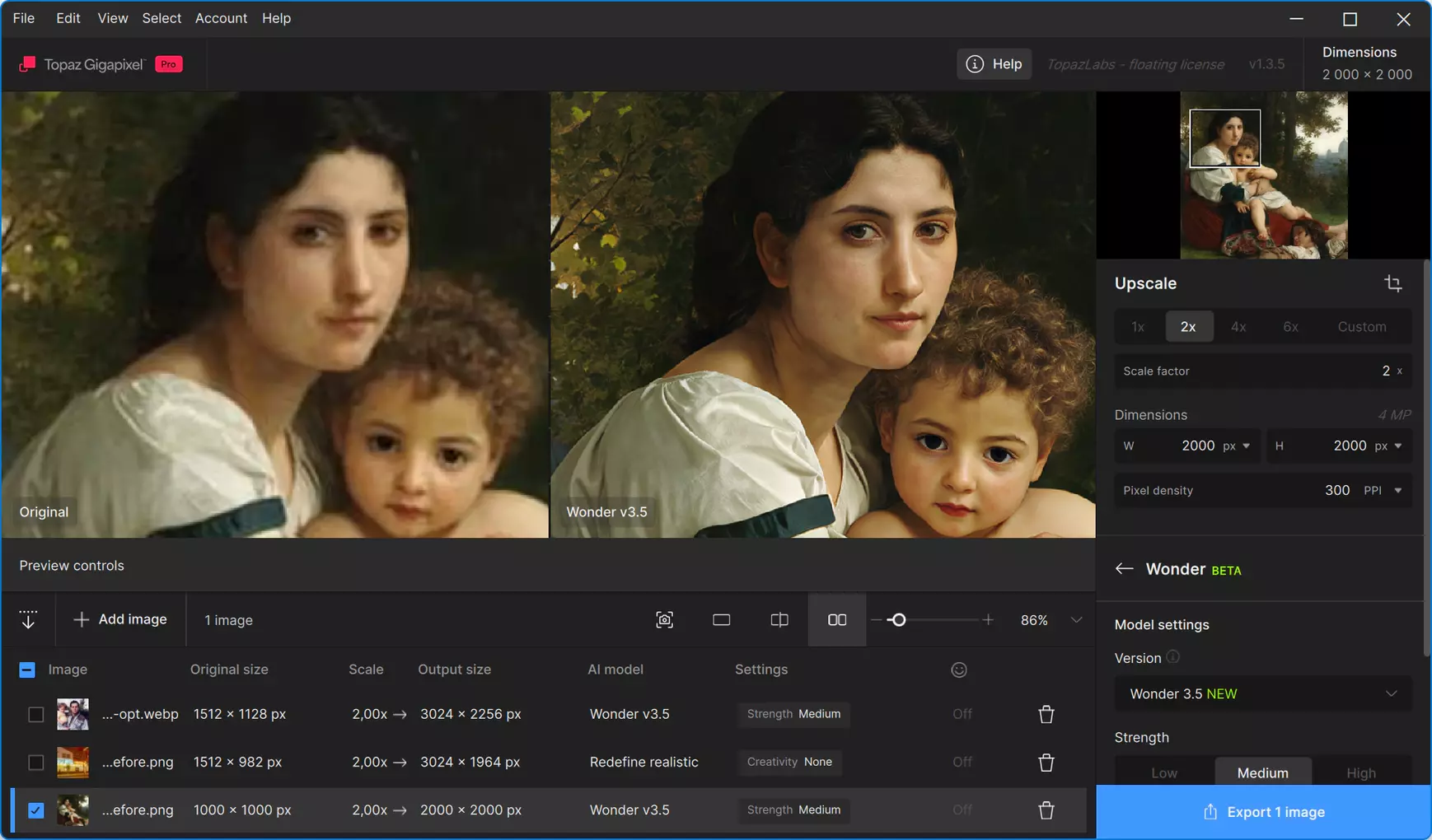
Task: Click Export 1 image button
Action: tap(1263, 812)
